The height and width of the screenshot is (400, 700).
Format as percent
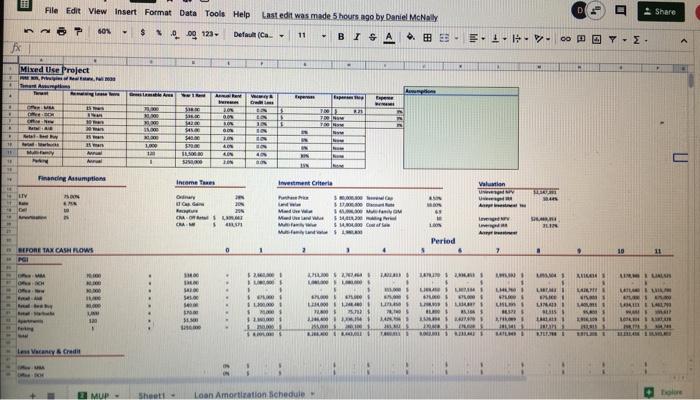(158, 33)
